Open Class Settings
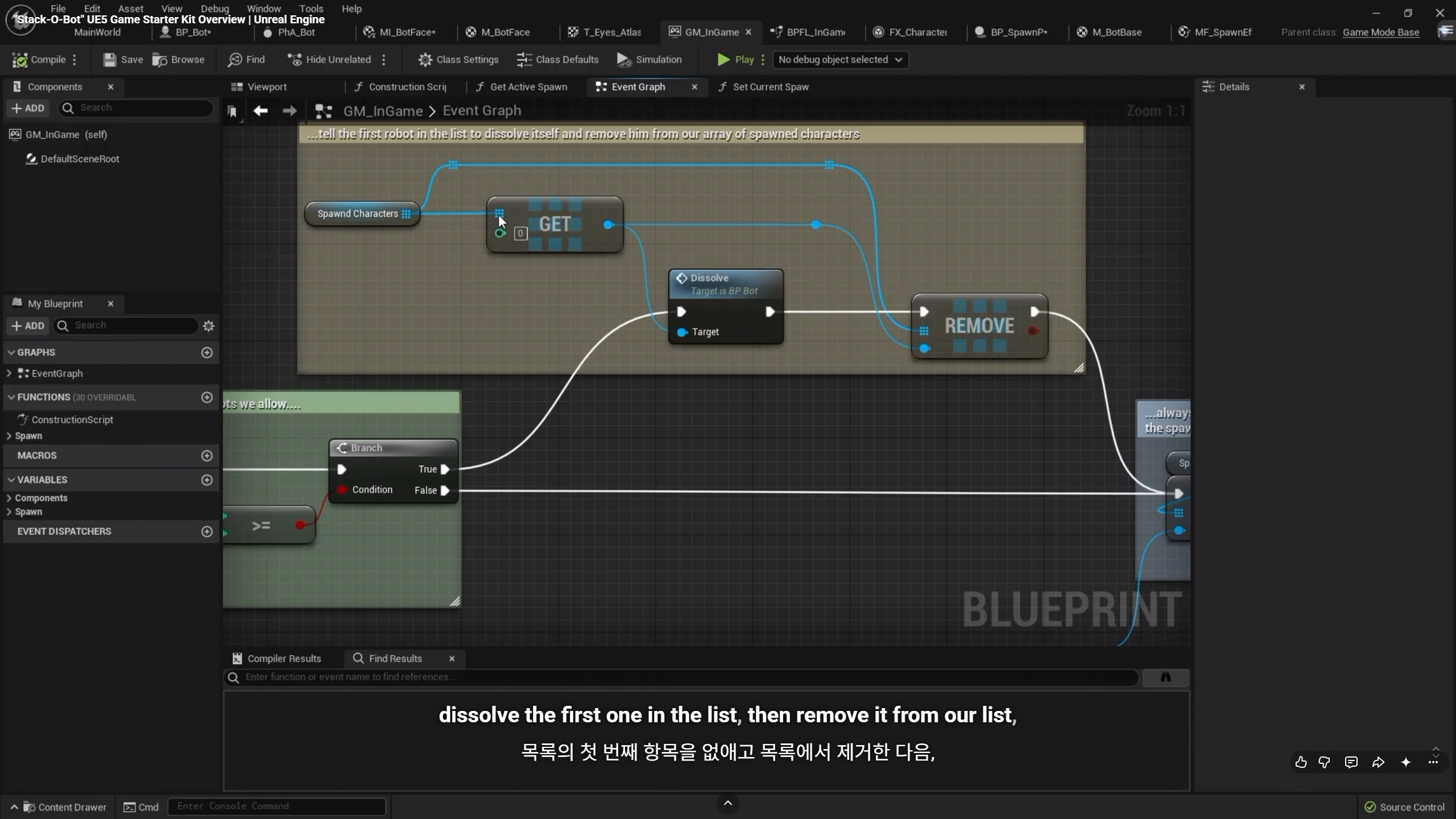Screen dimensions: 1456x819 458,60
